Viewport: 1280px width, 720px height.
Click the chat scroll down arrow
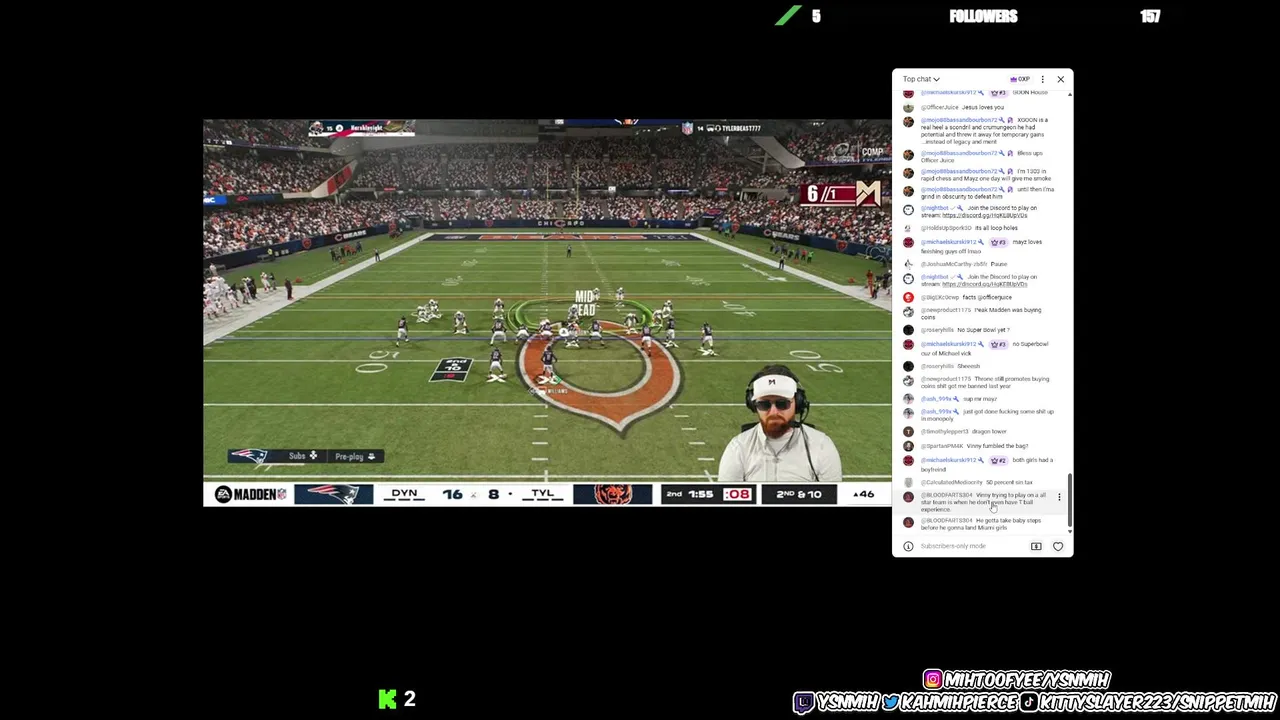[x=1070, y=533]
